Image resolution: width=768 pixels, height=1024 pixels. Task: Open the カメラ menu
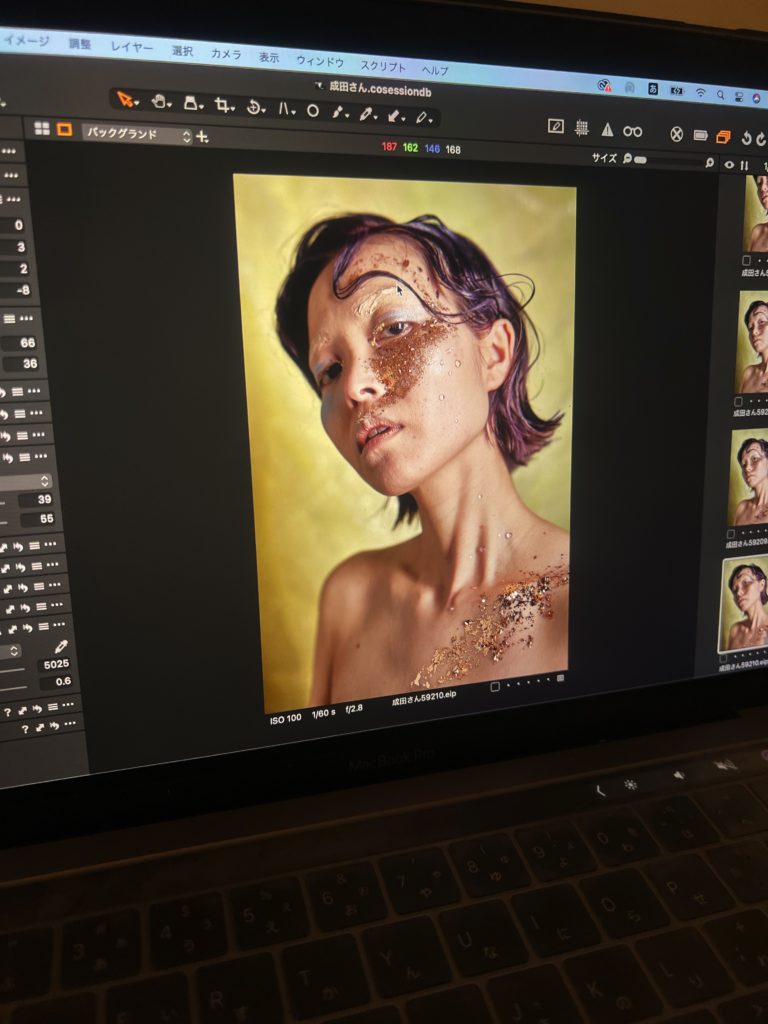pos(225,53)
